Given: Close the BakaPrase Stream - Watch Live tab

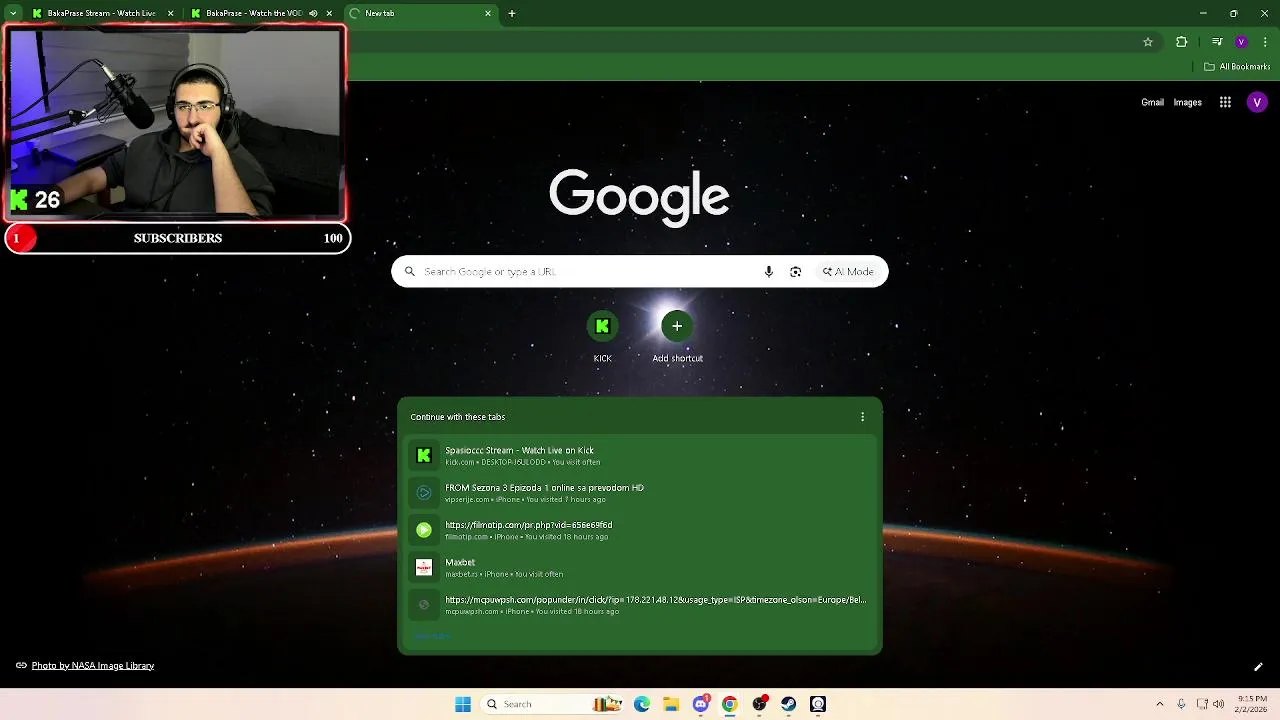Looking at the screenshot, I should pyautogui.click(x=170, y=13).
